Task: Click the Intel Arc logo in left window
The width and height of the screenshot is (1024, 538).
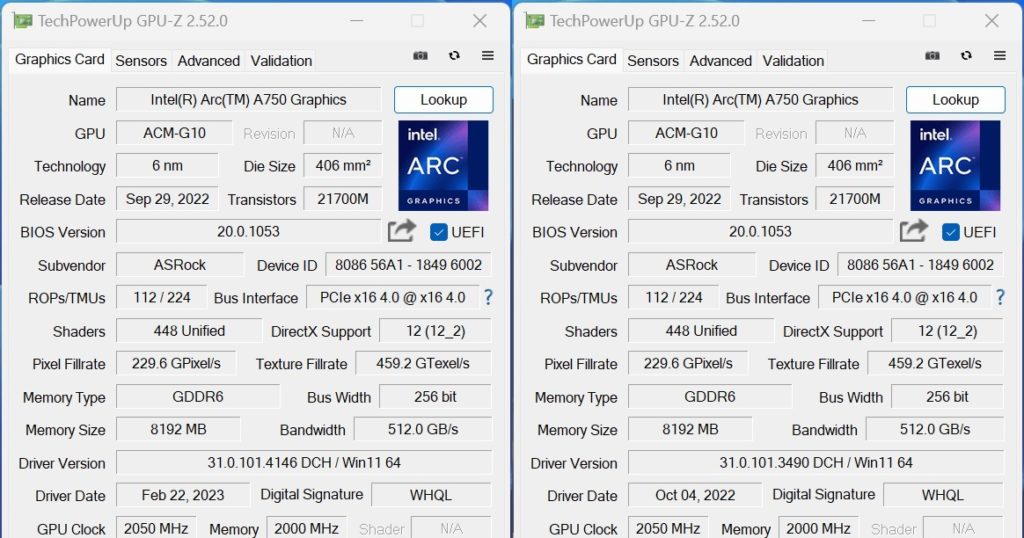Action: click(443, 165)
